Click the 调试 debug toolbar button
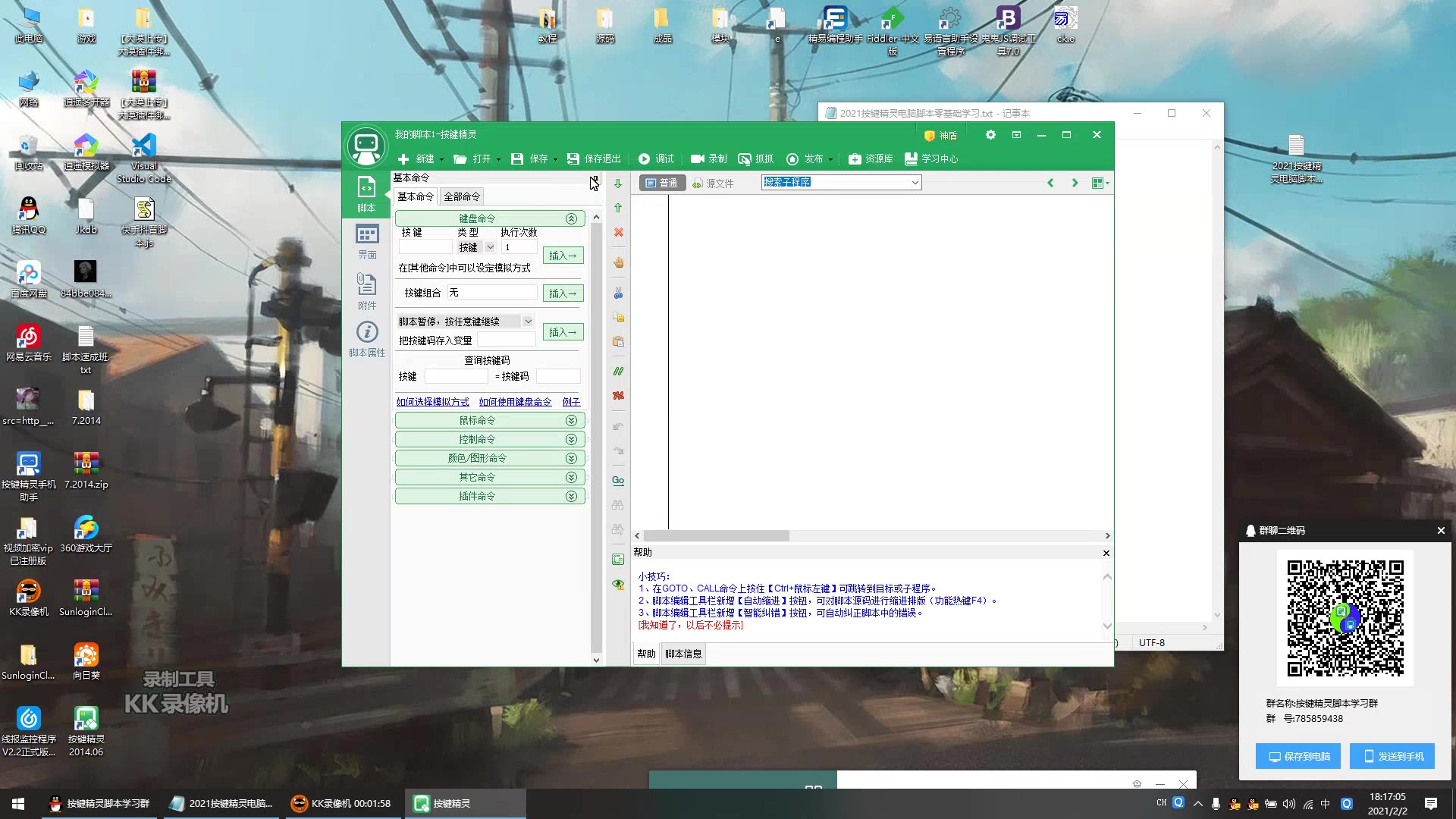Viewport: 1456px width, 819px height. [656, 158]
